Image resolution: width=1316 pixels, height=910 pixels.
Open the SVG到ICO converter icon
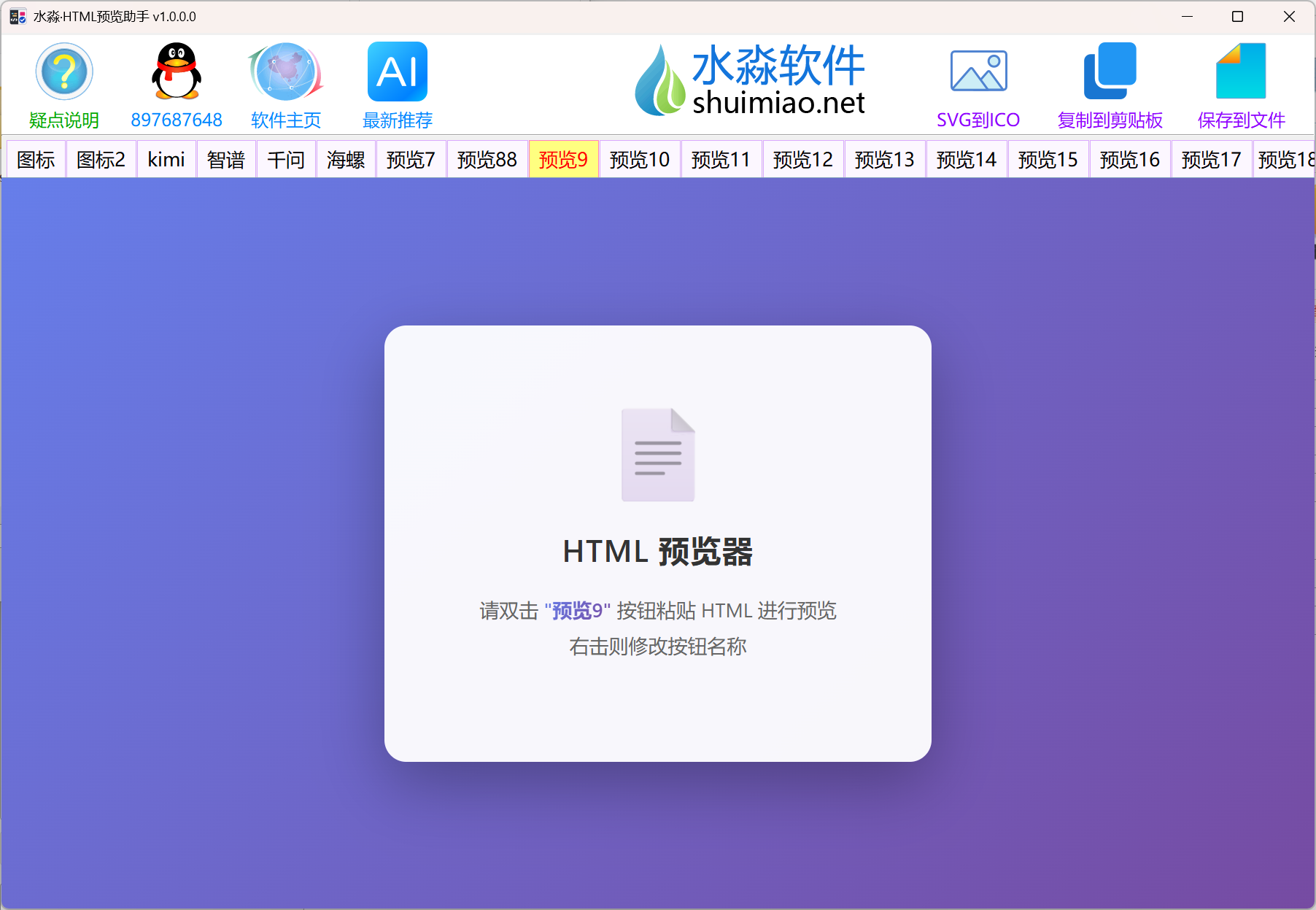pyautogui.click(x=978, y=69)
